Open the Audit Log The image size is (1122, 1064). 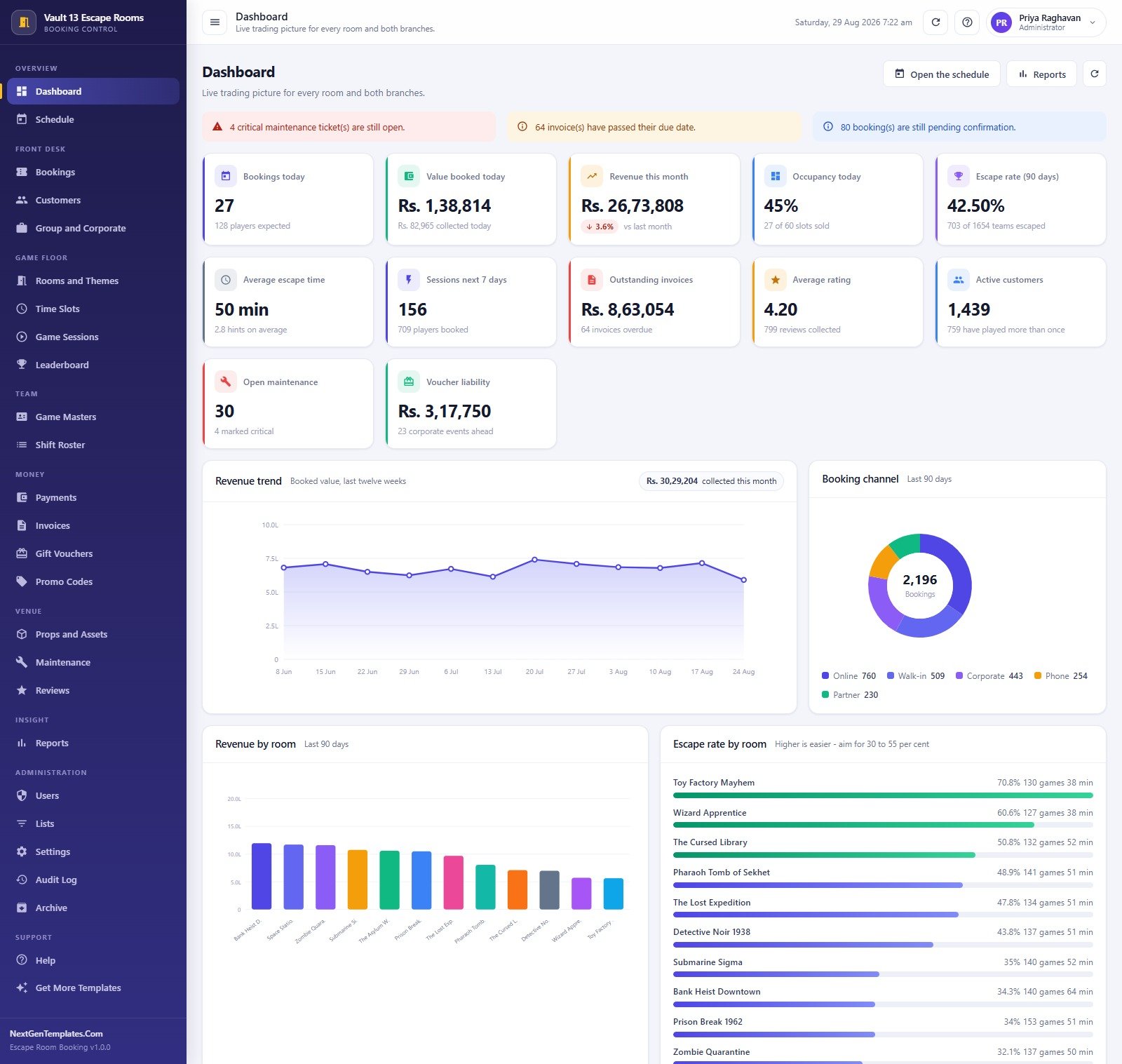(x=93, y=880)
